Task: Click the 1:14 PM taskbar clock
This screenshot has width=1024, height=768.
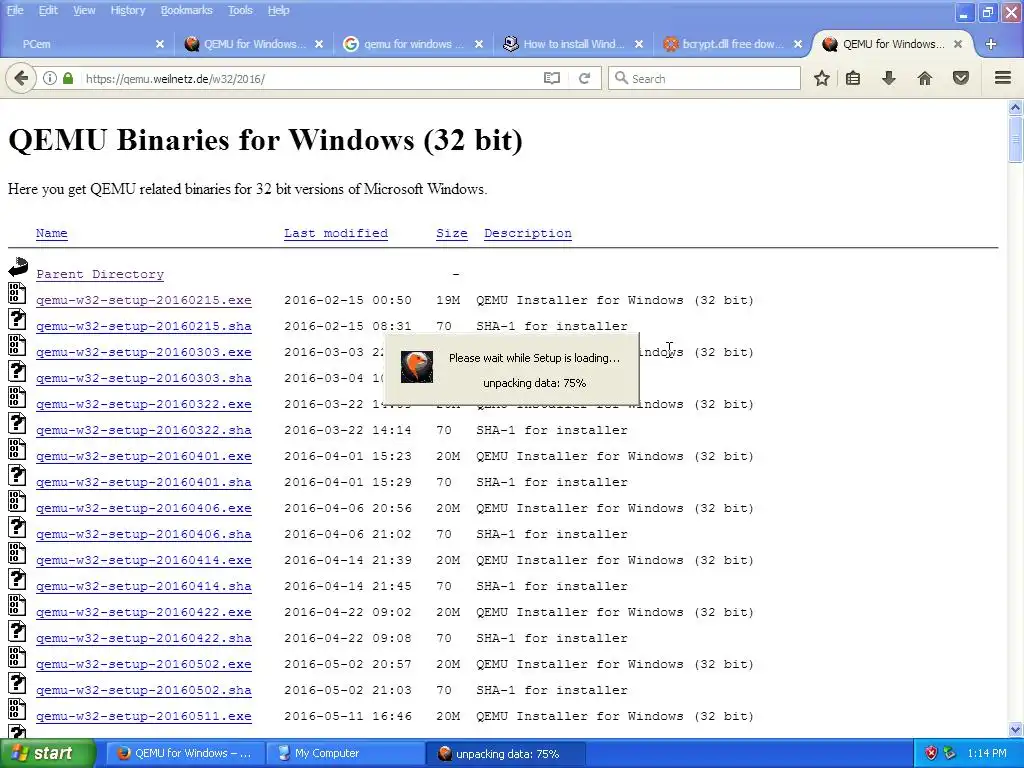Action: [987, 753]
